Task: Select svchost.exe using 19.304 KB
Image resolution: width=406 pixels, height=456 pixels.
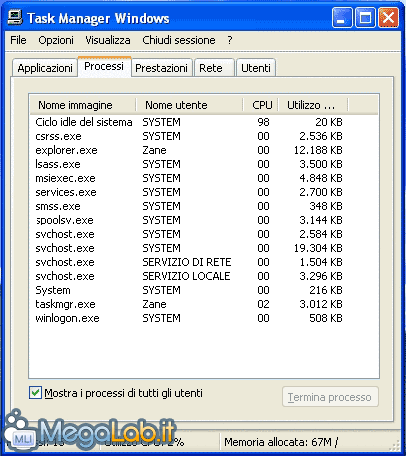Action: pyautogui.click(x=204, y=248)
